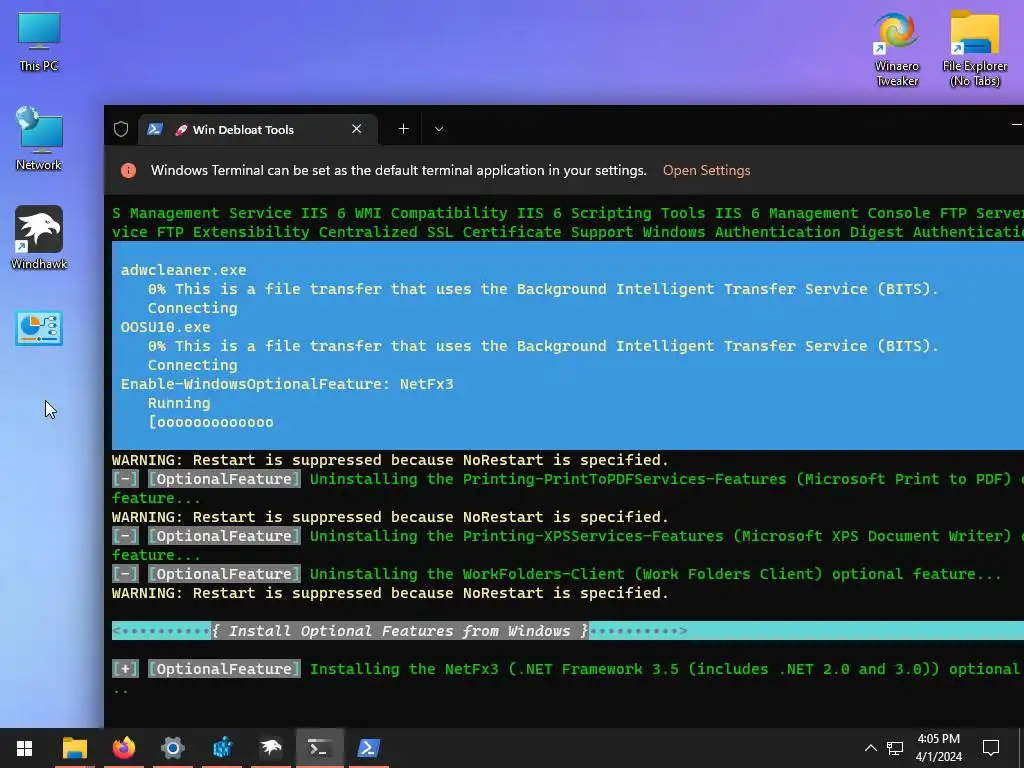The image size is (1024, 768).
Task: Select the Win Debloat Tools tab
Action: 257,129
